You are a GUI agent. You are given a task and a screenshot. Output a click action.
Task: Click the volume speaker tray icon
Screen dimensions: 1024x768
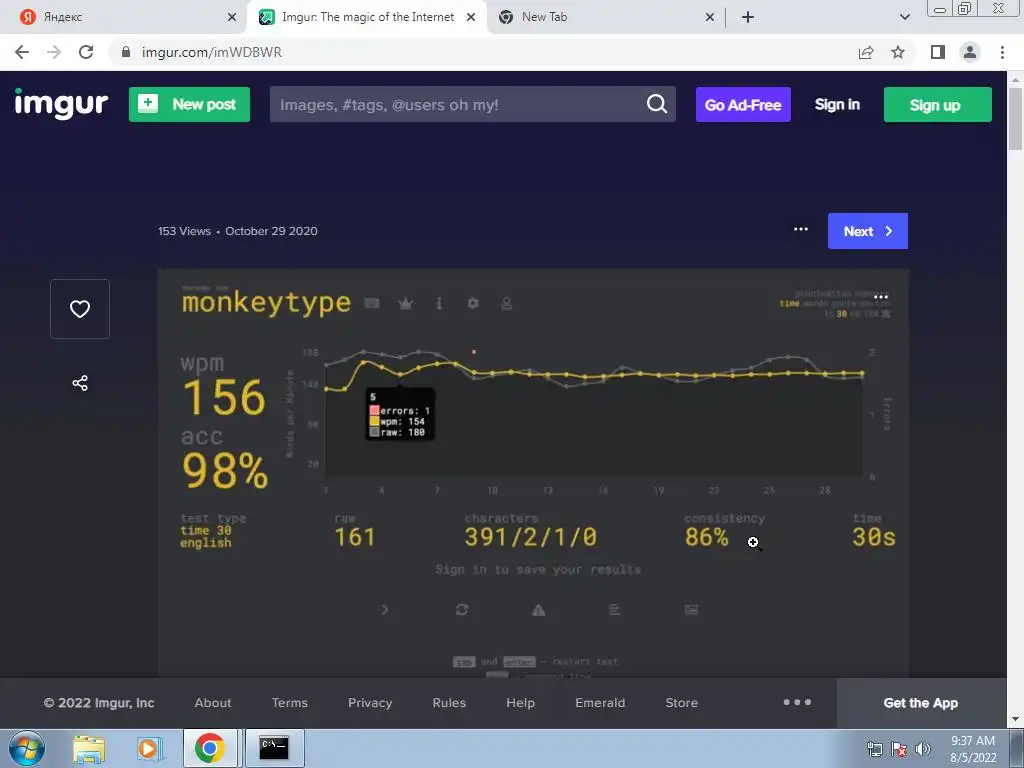pyautogui.click(x=923, y=749)
